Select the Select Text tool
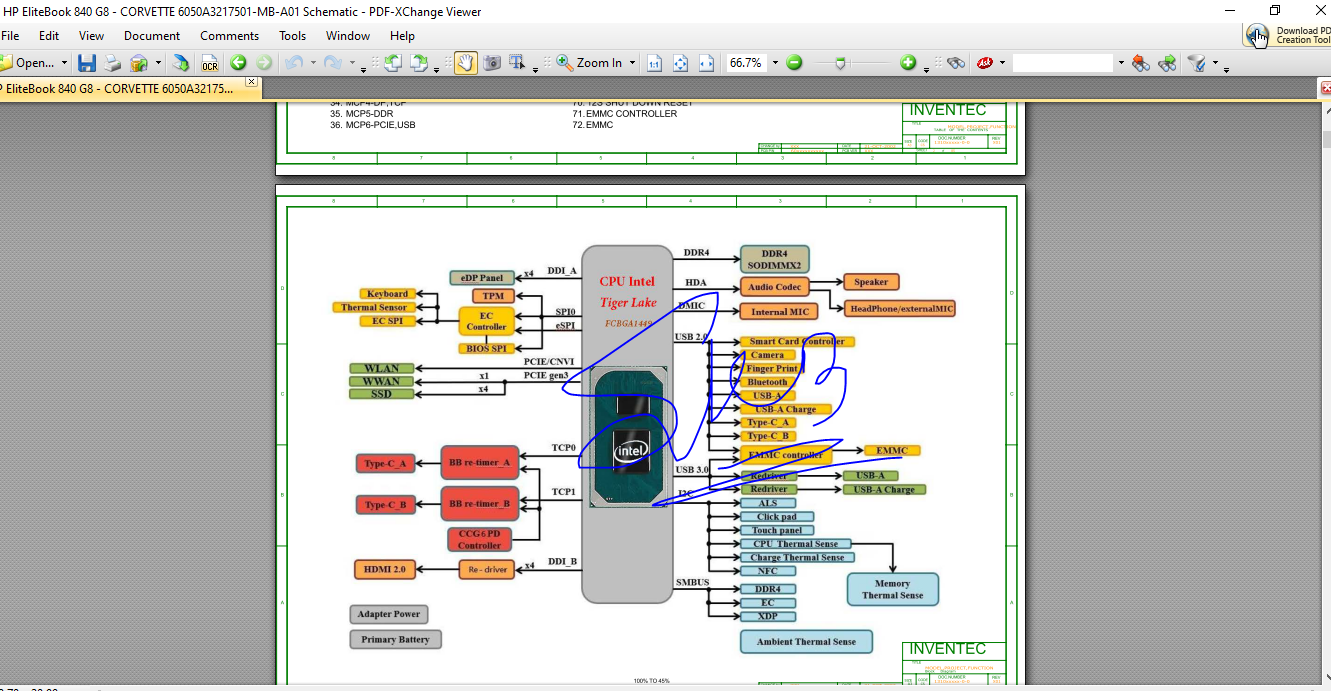This screenshot has height=691, width=1331. [x=518, y=63]
